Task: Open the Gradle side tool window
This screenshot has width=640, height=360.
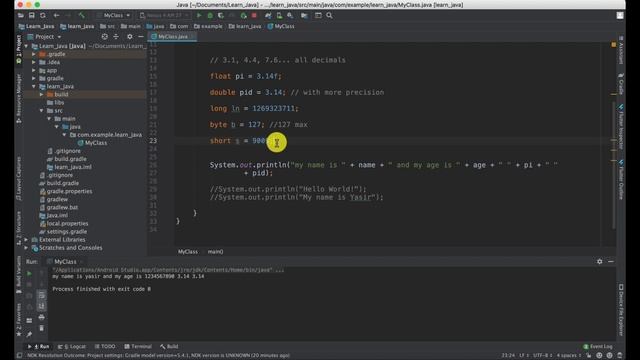Action: pyautogui.click(x=621, y=84)
